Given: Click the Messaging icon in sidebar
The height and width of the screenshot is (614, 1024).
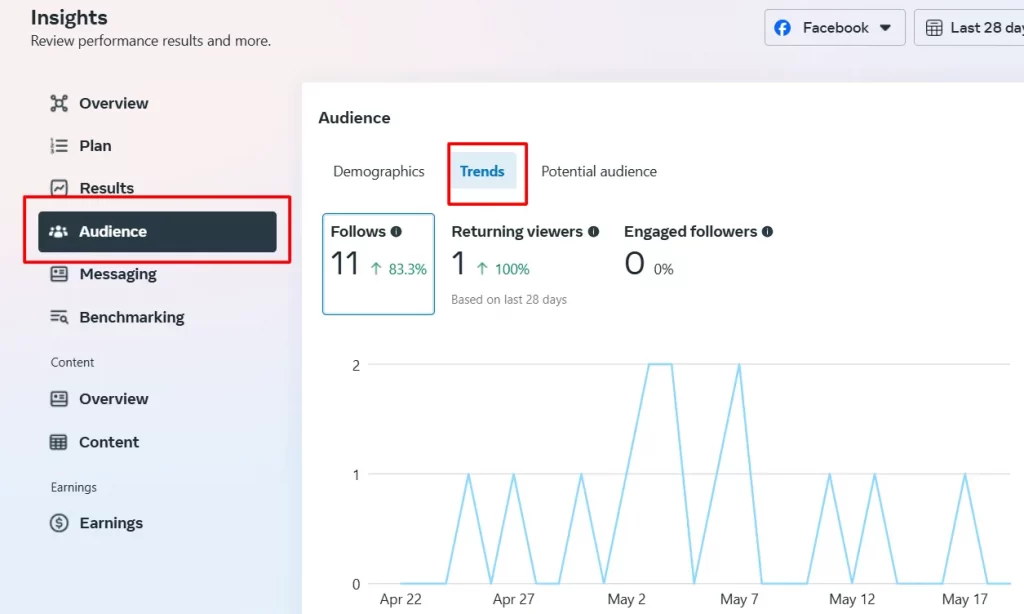Looking at the screenshot, I should click(59, 274).
